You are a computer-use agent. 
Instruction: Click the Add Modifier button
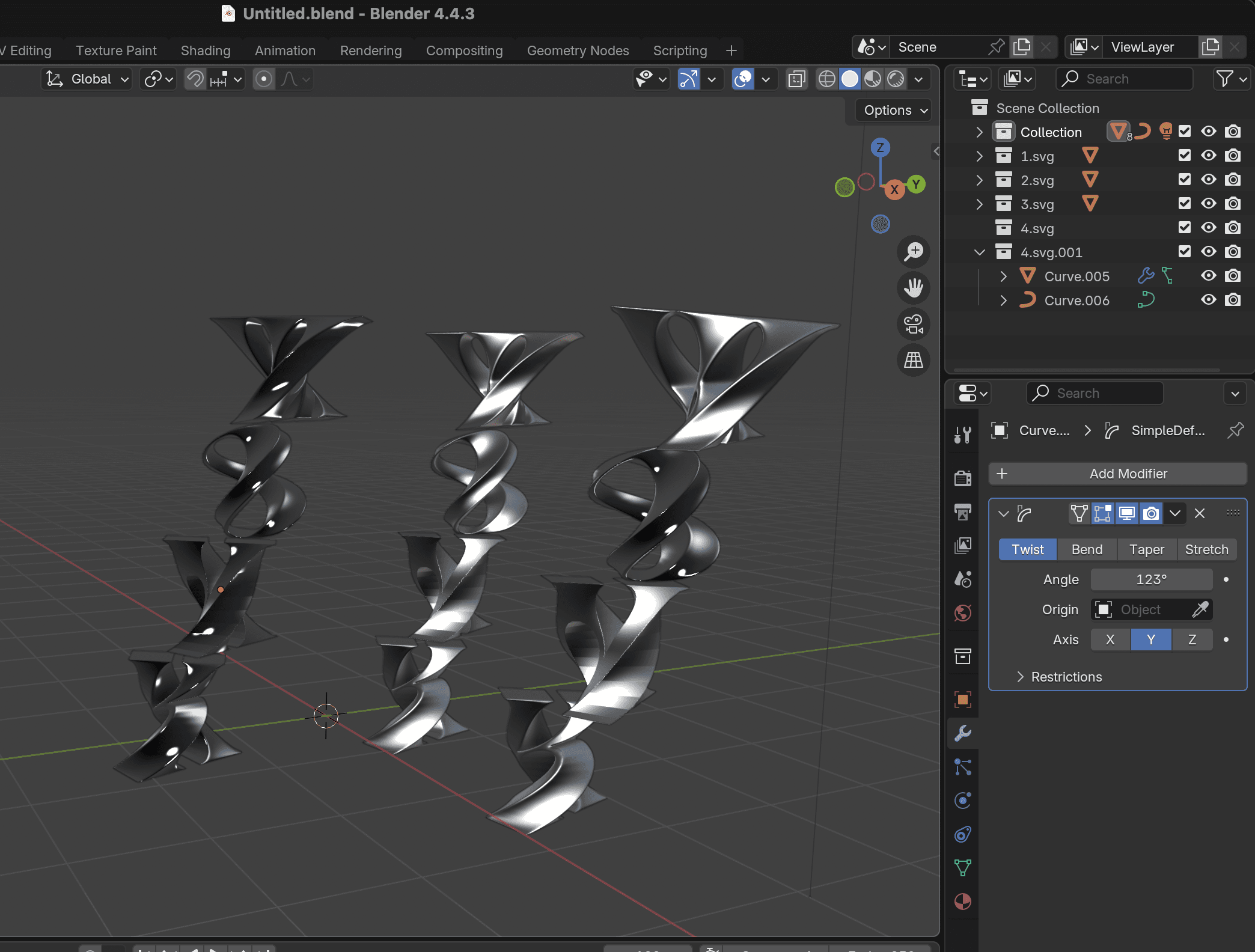coord(1117,474)
